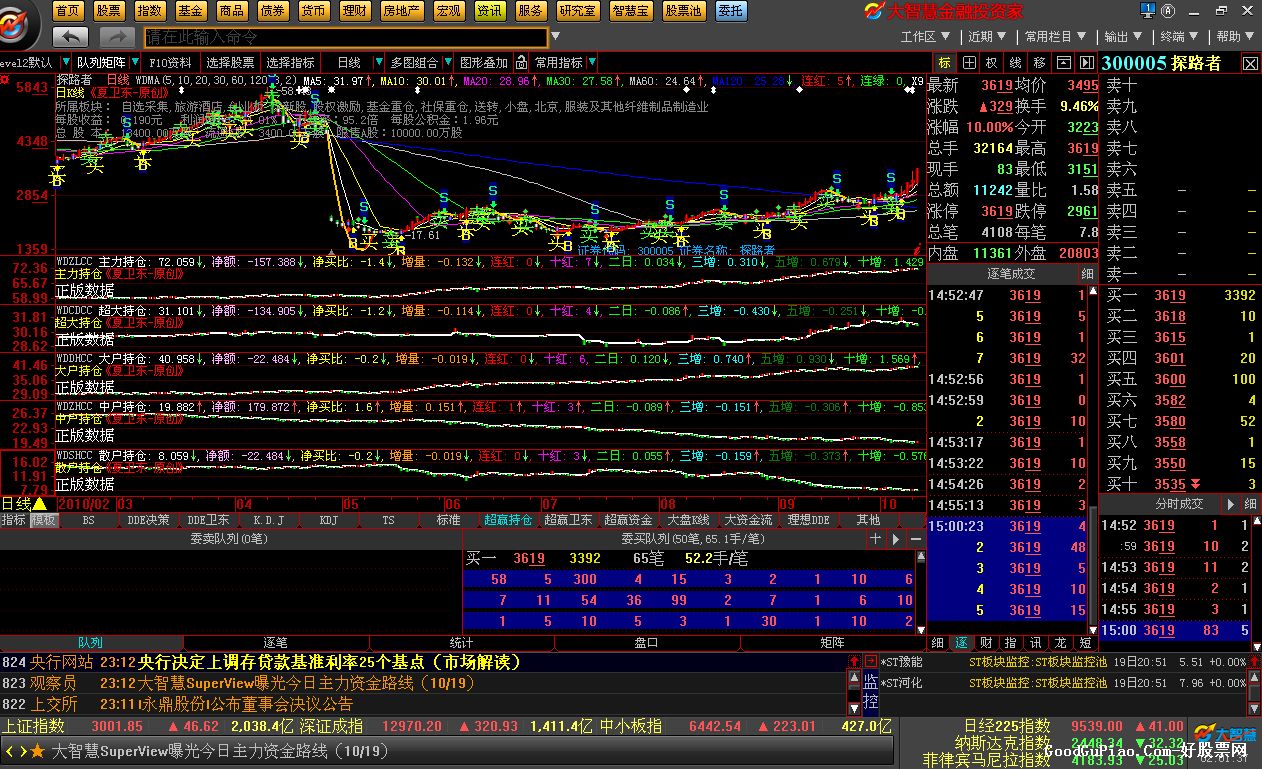Expand the 多图组合 dropdown arrow
Image resolution: width=1262 pixels, height=769 pixels.
[447, 62]
